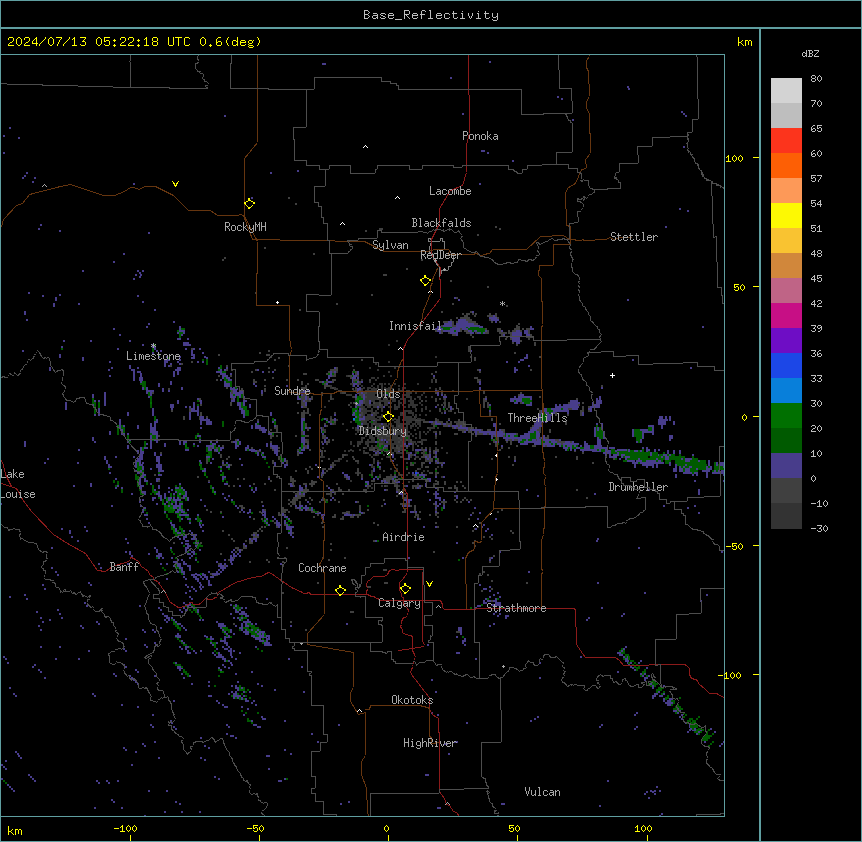Click the ThreeHills town label
Screen dimensions: 862x842
coord(537,418)
